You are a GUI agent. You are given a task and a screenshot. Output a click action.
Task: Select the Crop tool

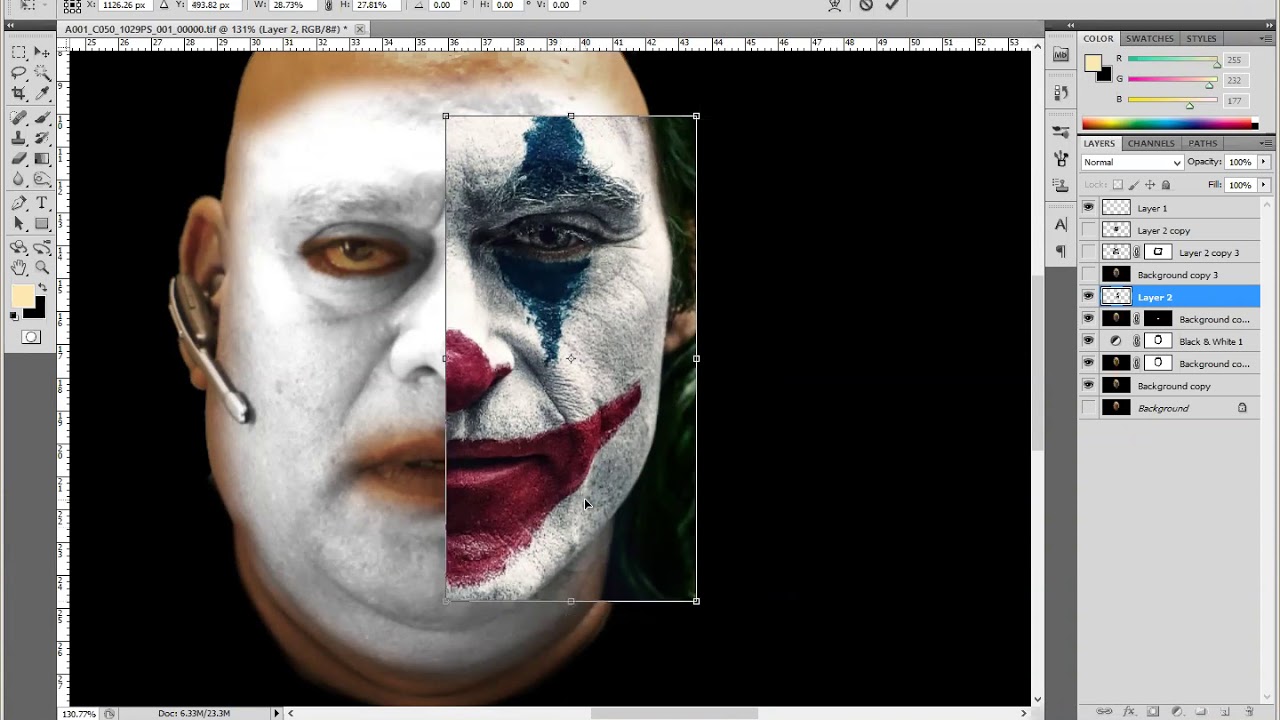click(19, 94)
